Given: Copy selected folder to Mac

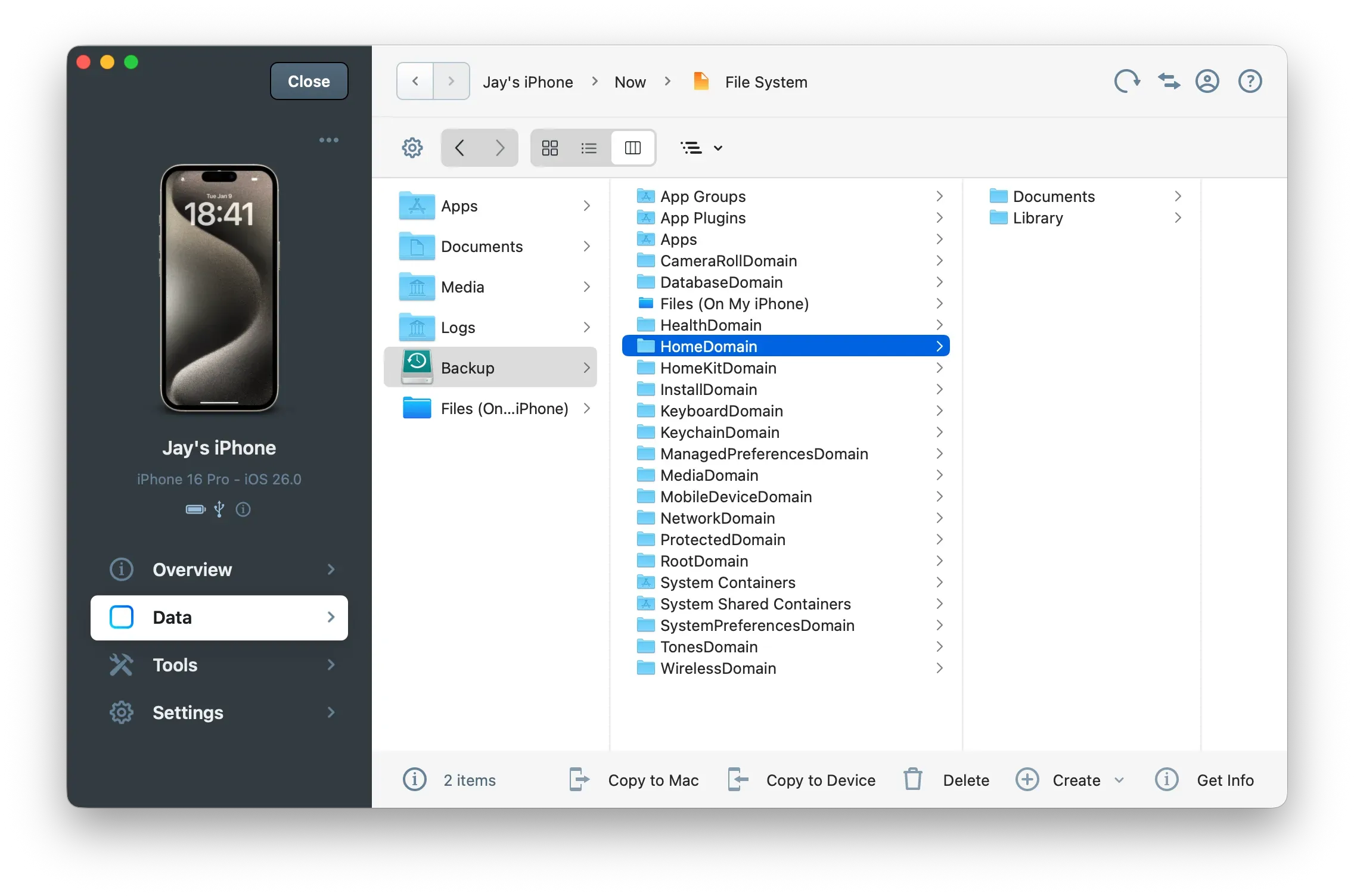Looking at the screenshot, I should click(x=633, y=779).
